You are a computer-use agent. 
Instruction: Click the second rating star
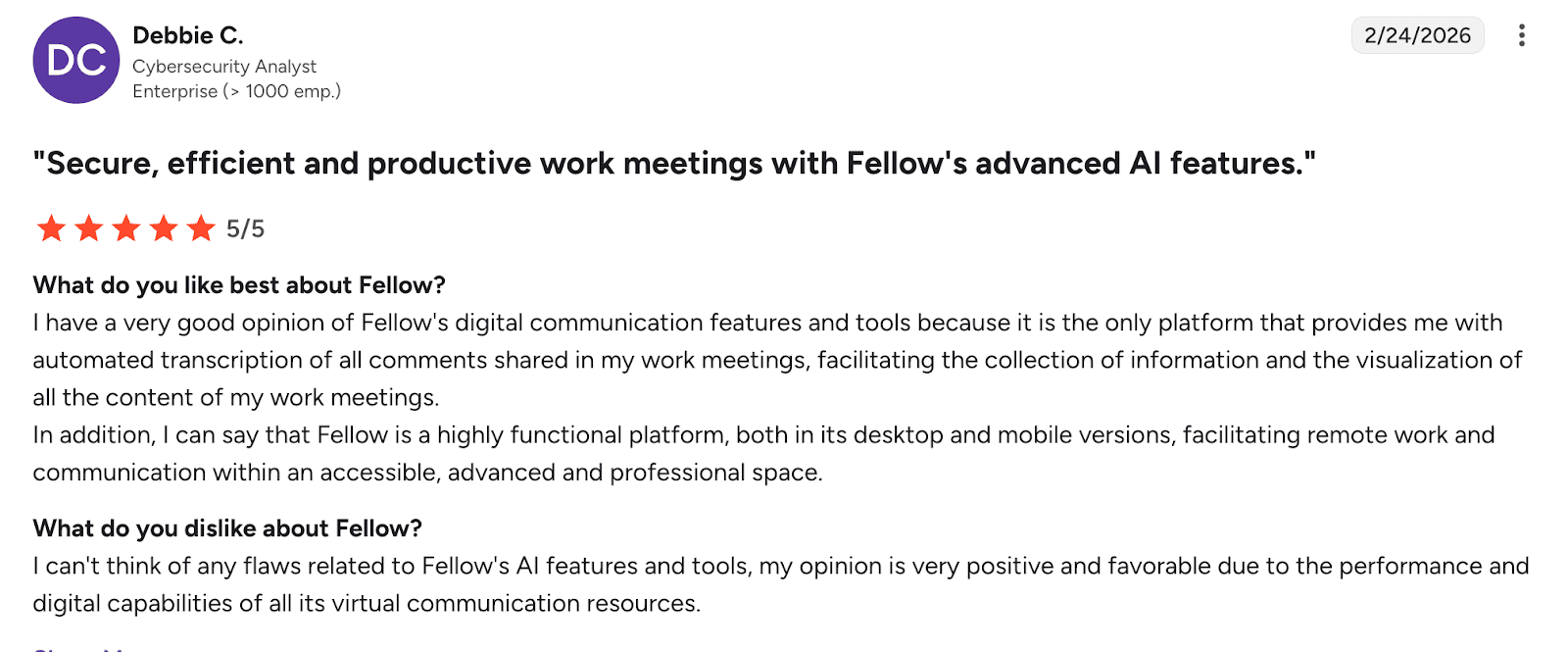[x=88, y=229]
